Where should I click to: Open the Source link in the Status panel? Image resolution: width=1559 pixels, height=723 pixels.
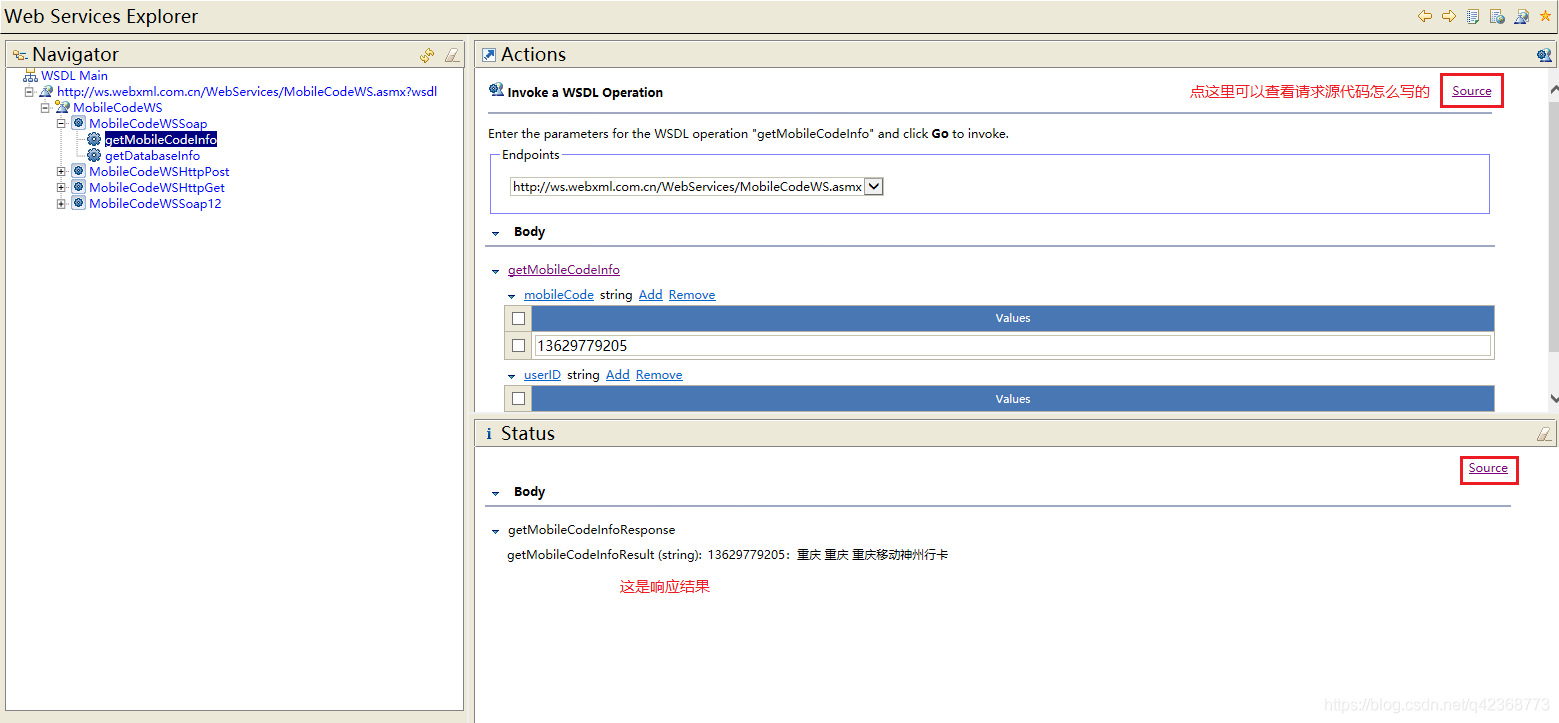click(1488, 469)
